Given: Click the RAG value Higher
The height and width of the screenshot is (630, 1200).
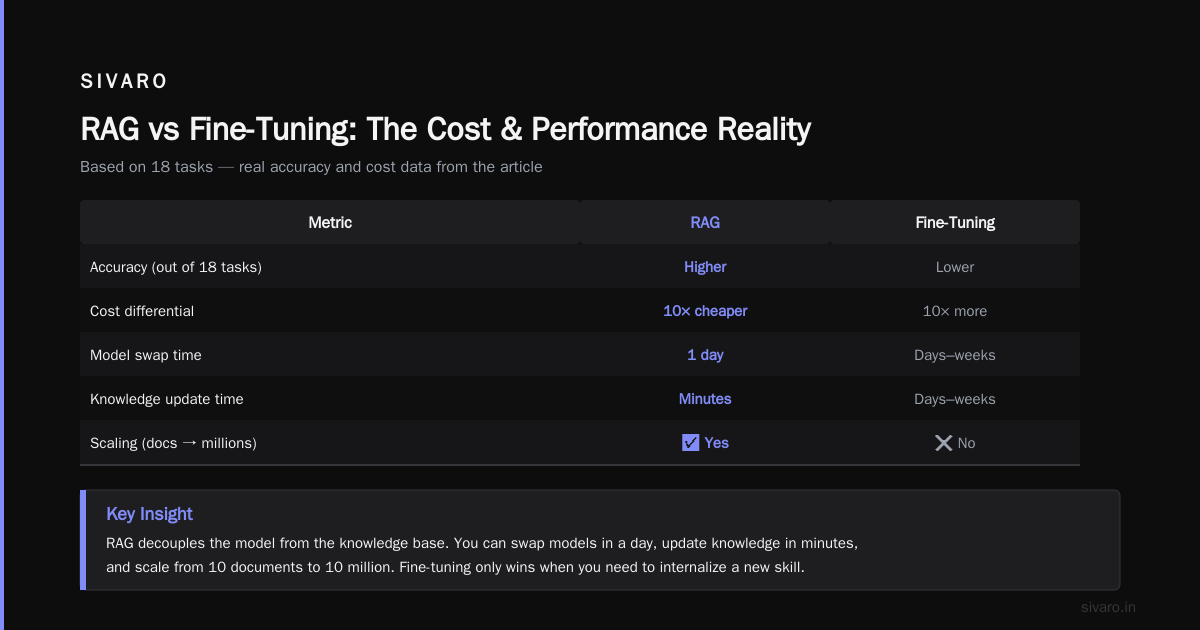Looking at the screenshot, I should [705, 267].
